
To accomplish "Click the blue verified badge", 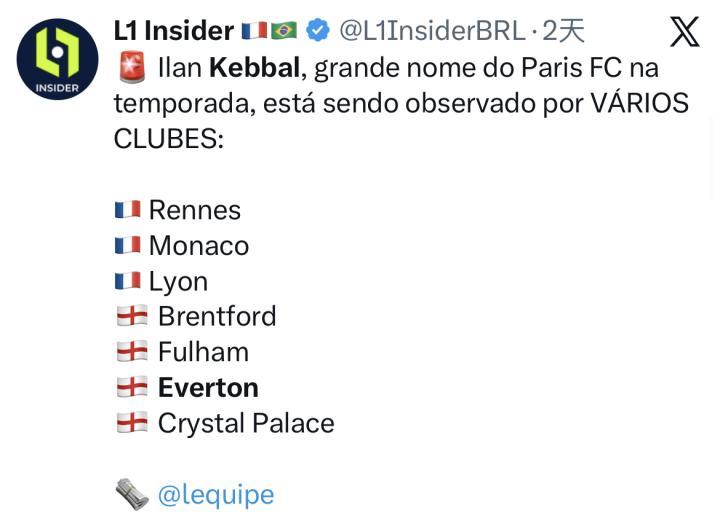I will pos(317,31).
